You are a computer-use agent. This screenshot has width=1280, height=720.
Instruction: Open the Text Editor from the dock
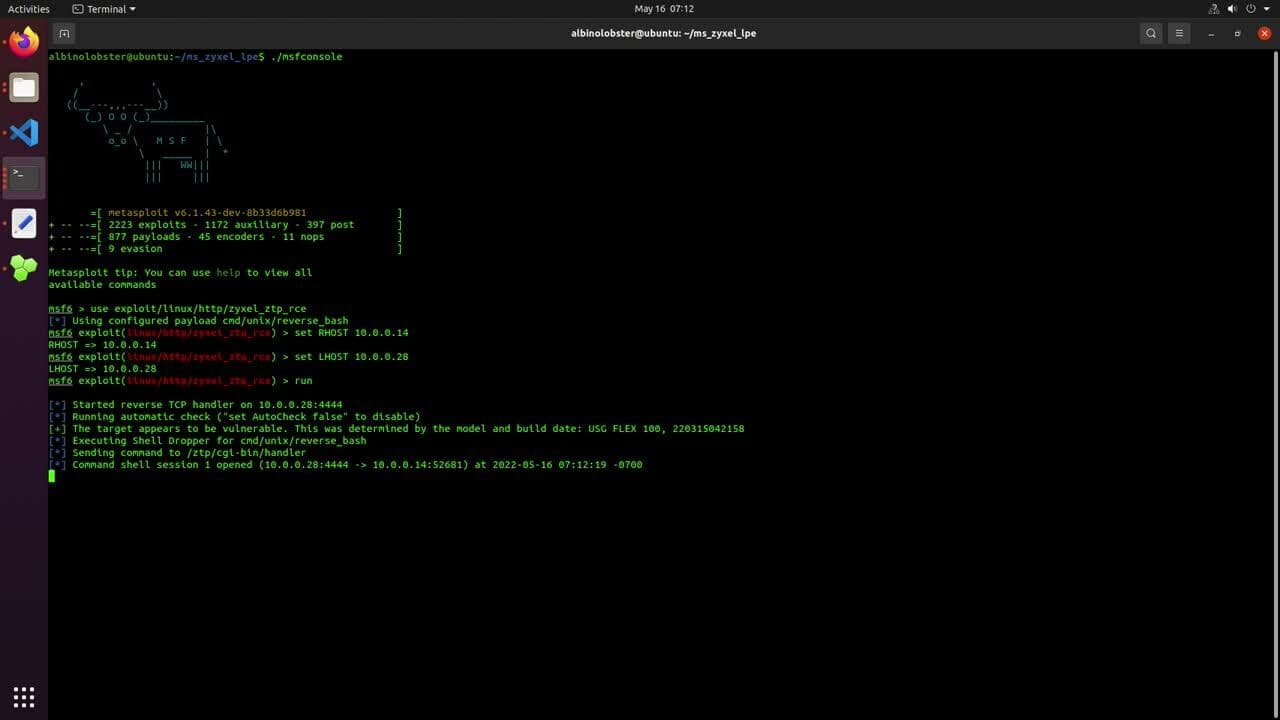[24, 223]
